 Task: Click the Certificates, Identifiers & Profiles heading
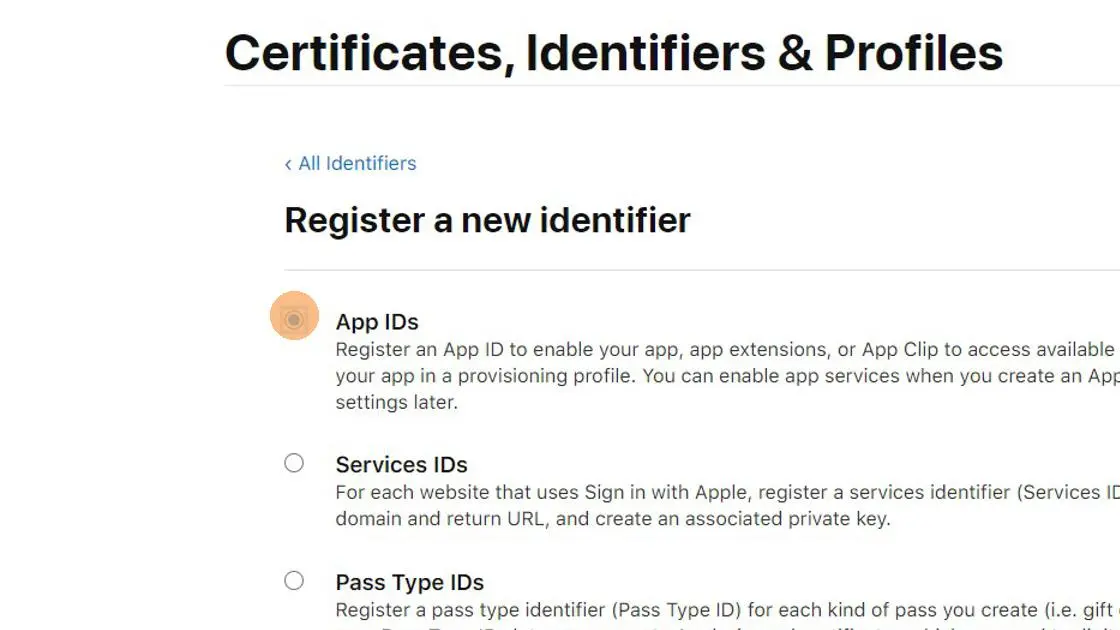[614, 52]
